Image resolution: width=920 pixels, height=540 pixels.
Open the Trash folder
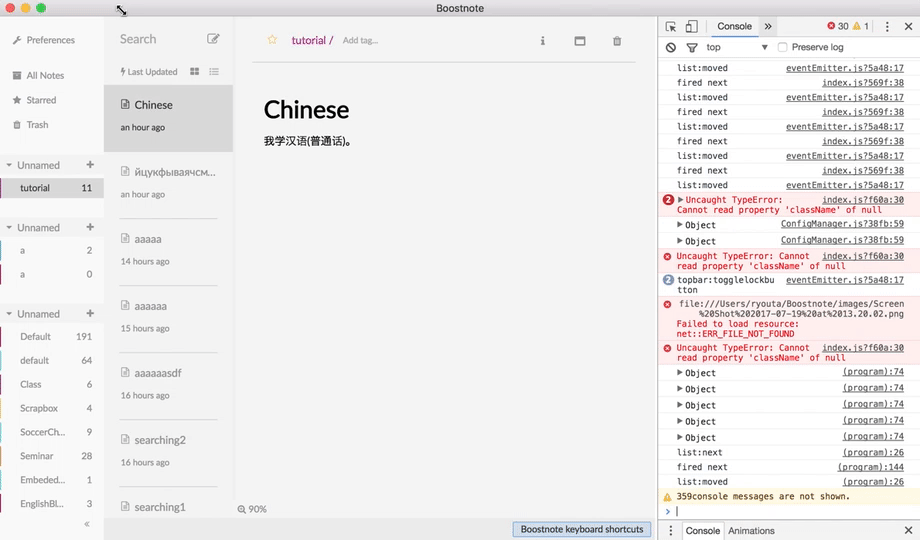(x=31, y=124)
